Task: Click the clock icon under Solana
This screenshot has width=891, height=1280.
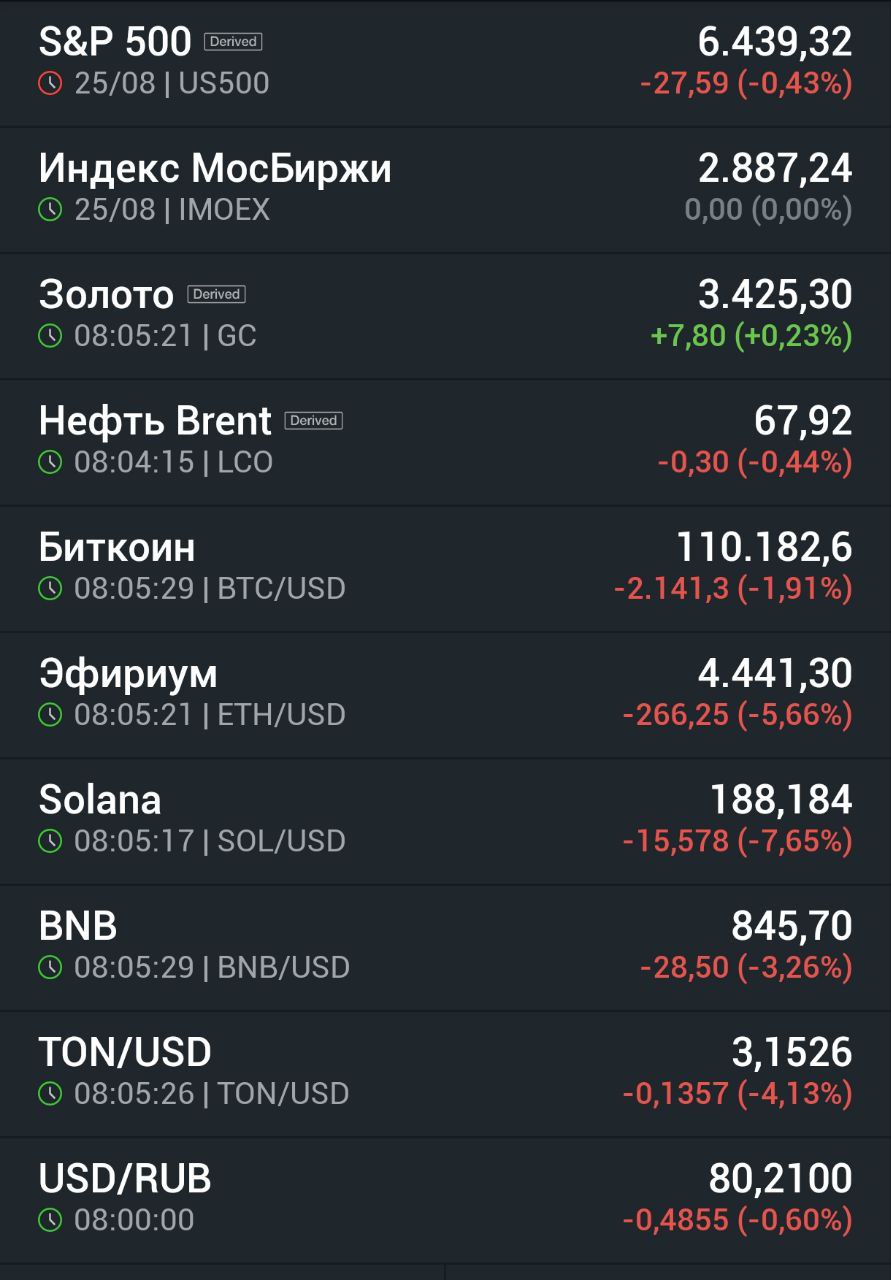Action: (50, 841)
